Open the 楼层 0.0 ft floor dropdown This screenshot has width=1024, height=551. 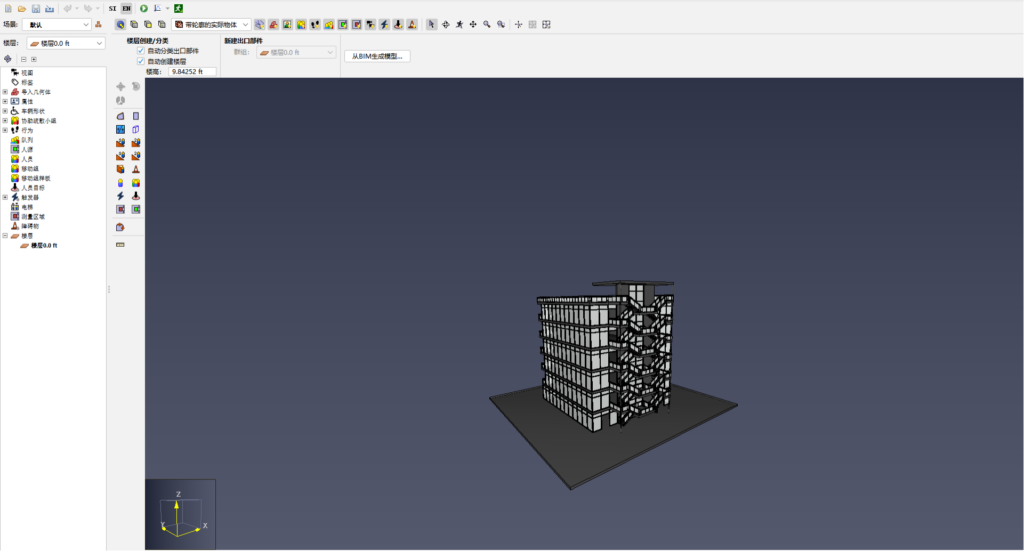coord(66,44)
